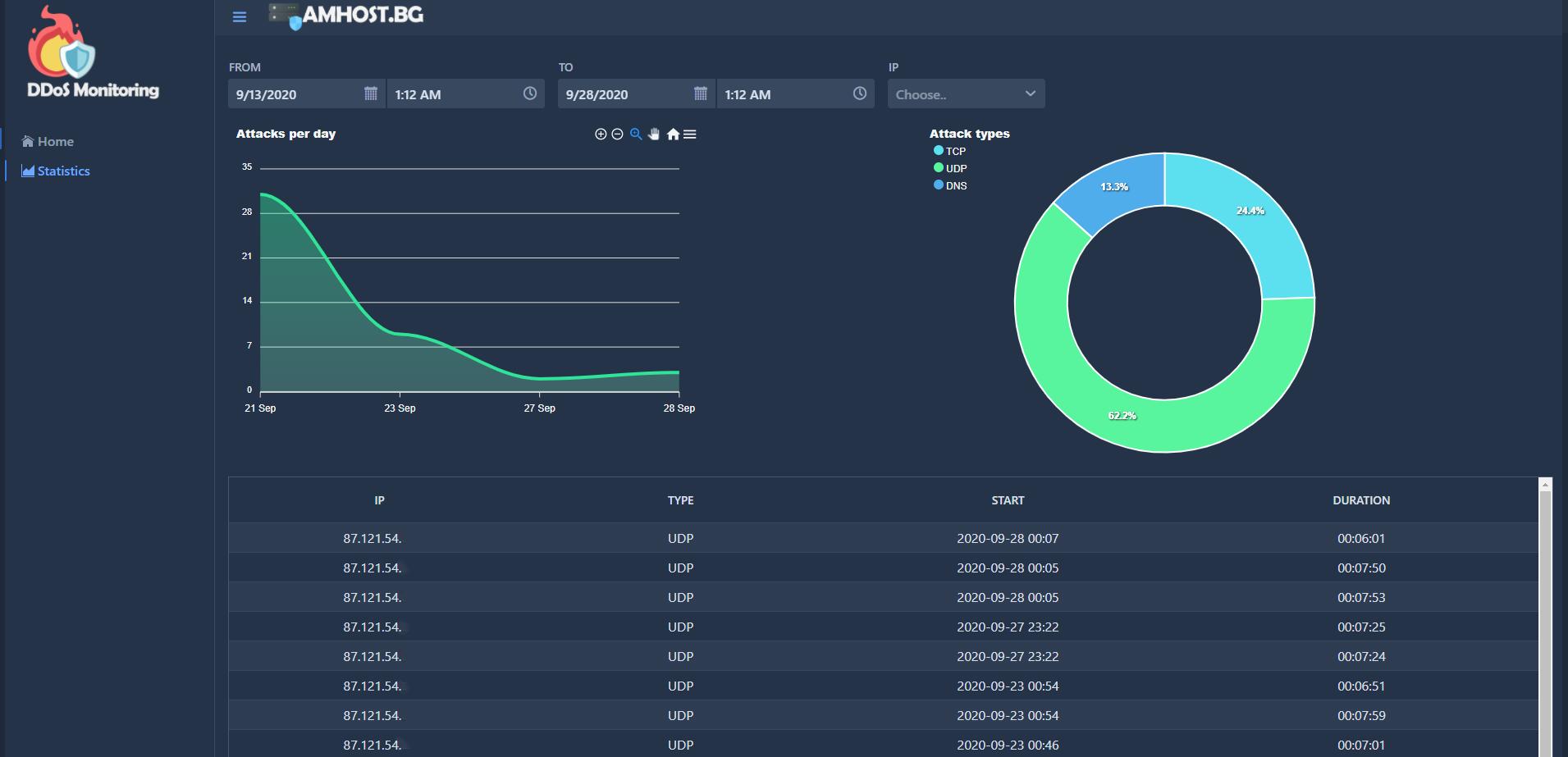Image resolution: width=1568 pixels, height=757 pixels.
Task: Select start 2020-09-23 00:46 cell
Action: (1008, 745)
